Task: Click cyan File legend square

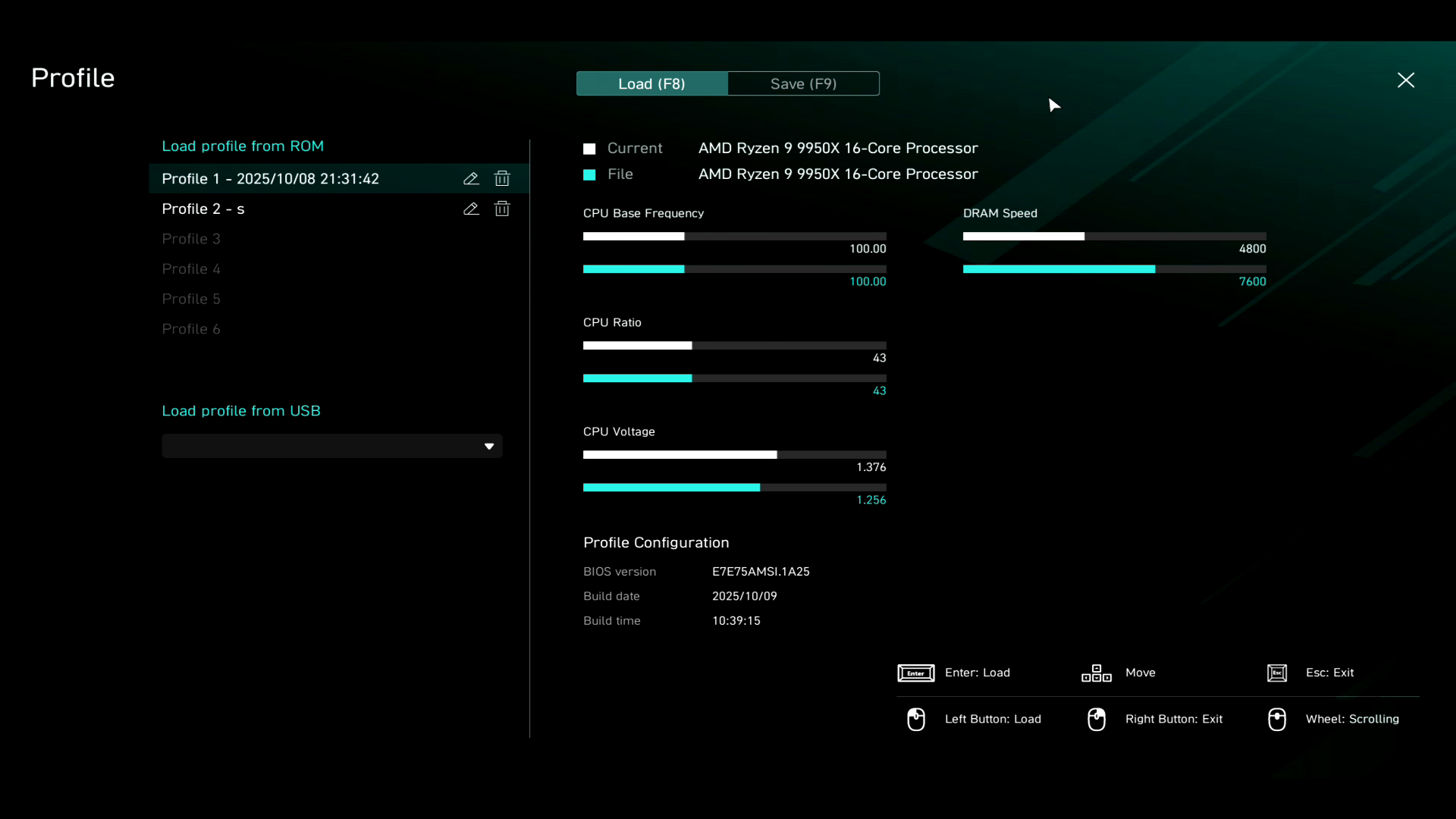Action: [x=589, y=174]
